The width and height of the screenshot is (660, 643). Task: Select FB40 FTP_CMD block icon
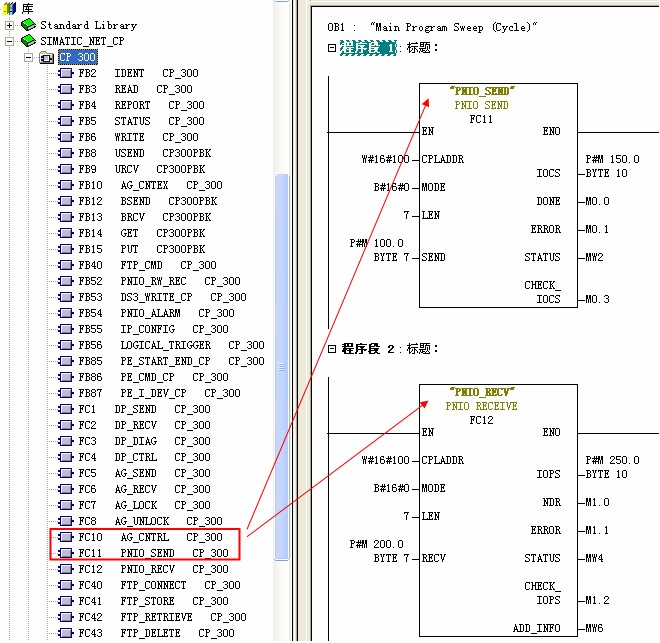pyautogui.click(x=66, y=265)
